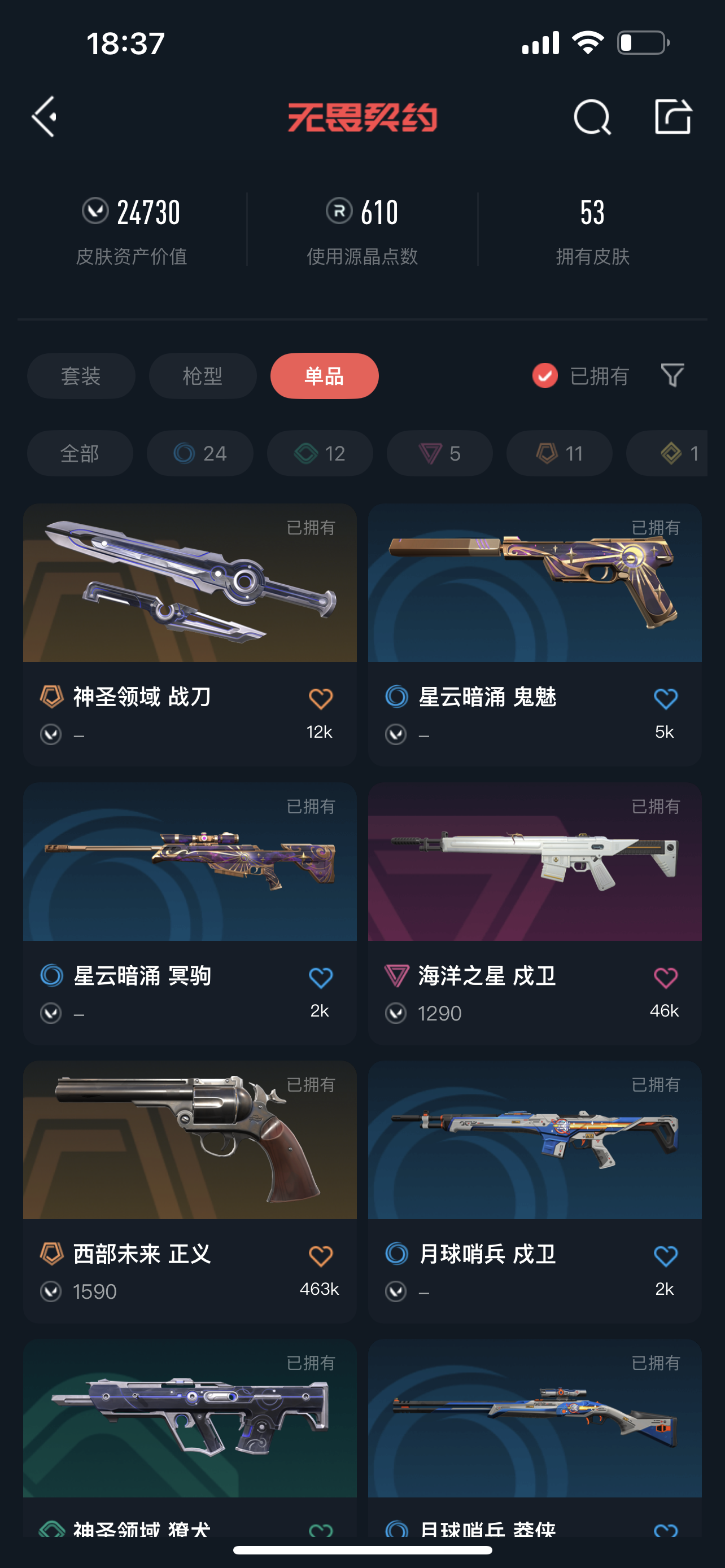
Task: Switch to the 枪型 tab
Action: pos(203,375)
